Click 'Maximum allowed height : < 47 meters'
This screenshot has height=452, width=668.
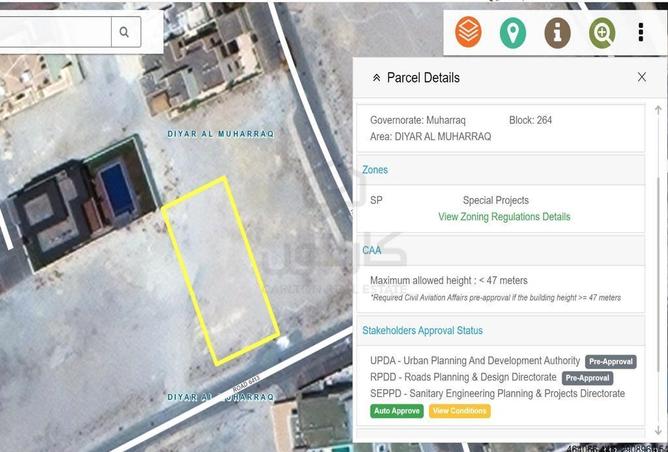click(449, 280)
